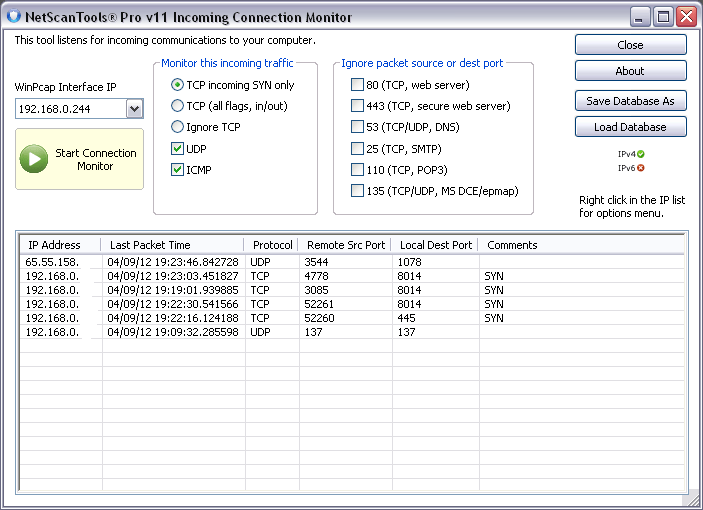The image size is (703, 510).
Task: Click the Load Database button
Action: pyautogui.click(x=630, y=127)
